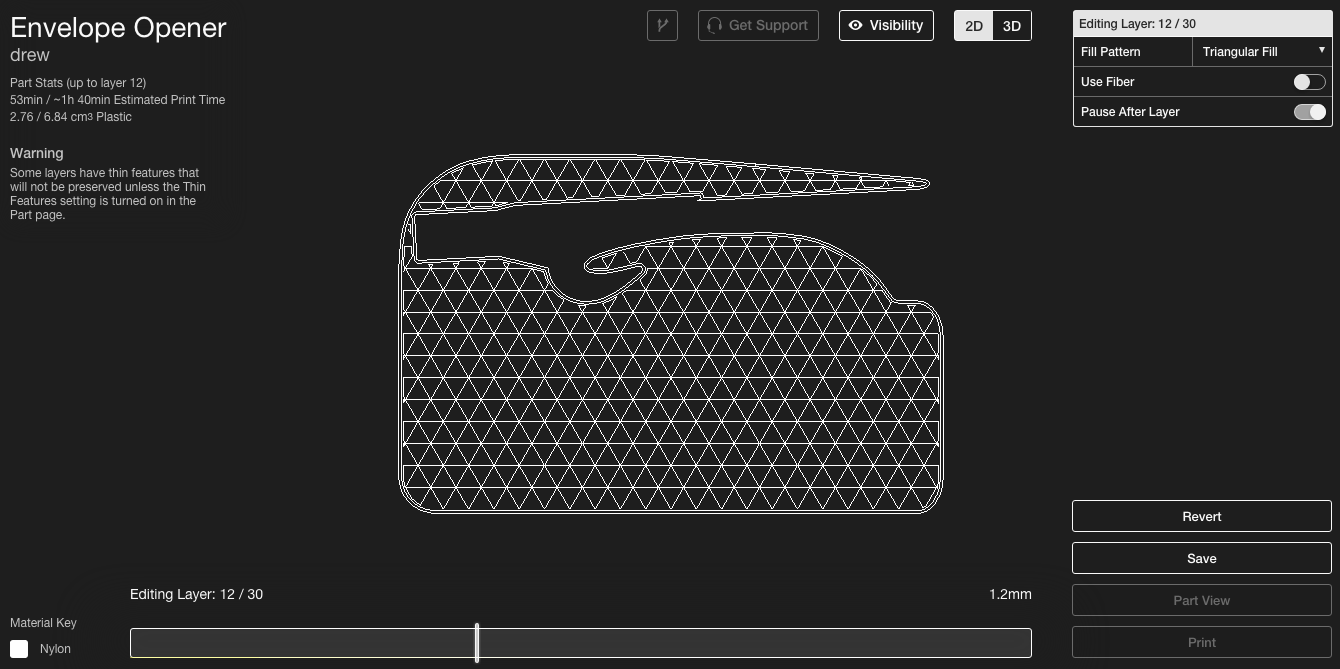Viewport: 1340px width, 669px height.
Task: Switch to 3D view
Action: coord(1012,26)
